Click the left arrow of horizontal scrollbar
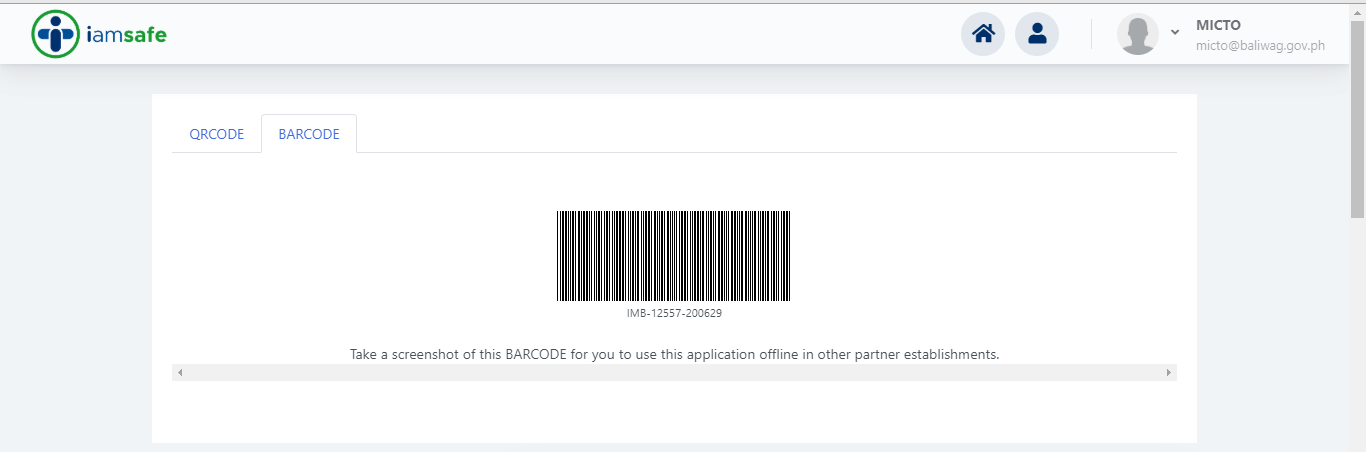 pyautogui.click(x=180, y=372)
